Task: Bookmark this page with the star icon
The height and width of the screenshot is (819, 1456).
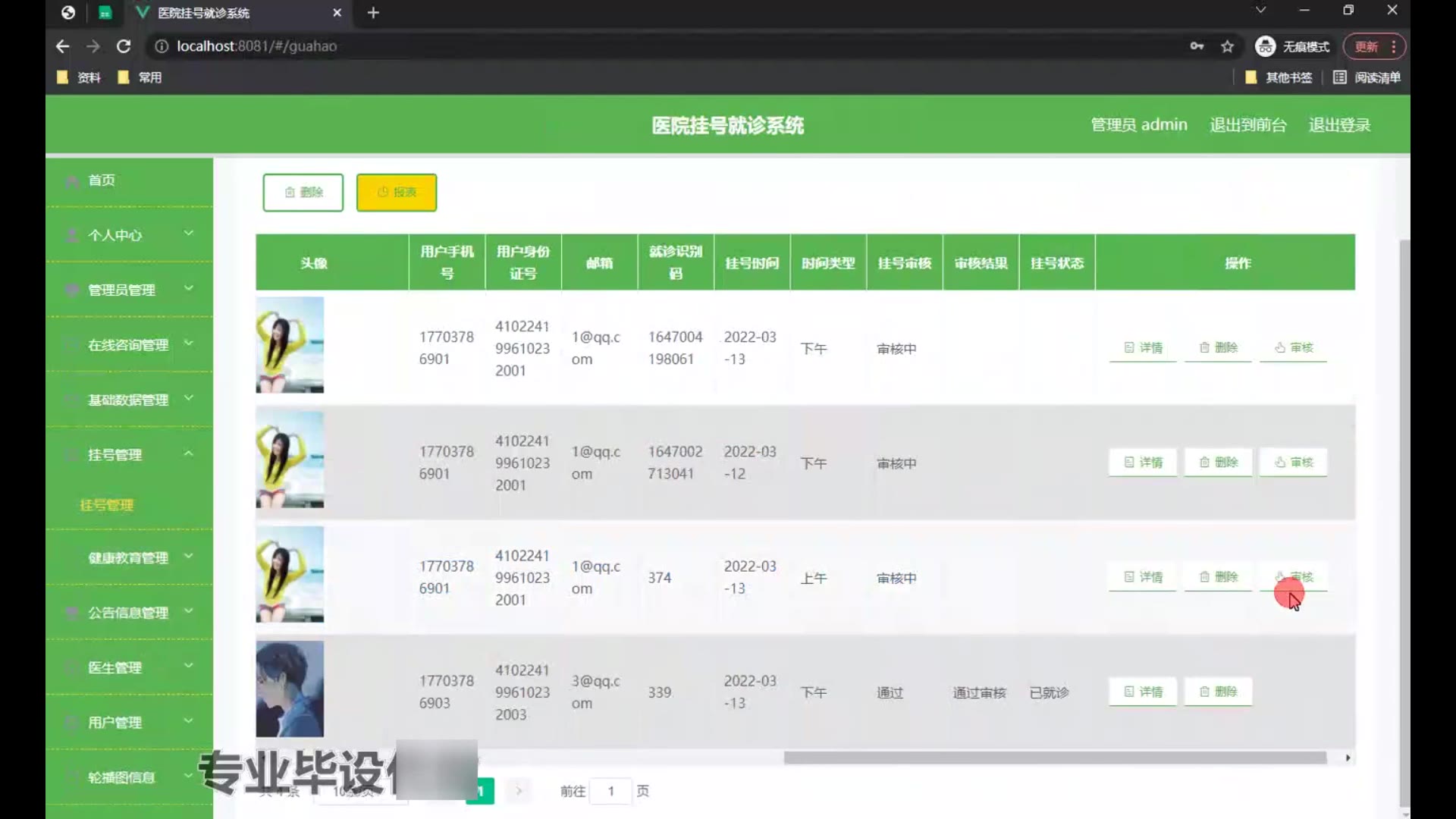Action: 1227,46
